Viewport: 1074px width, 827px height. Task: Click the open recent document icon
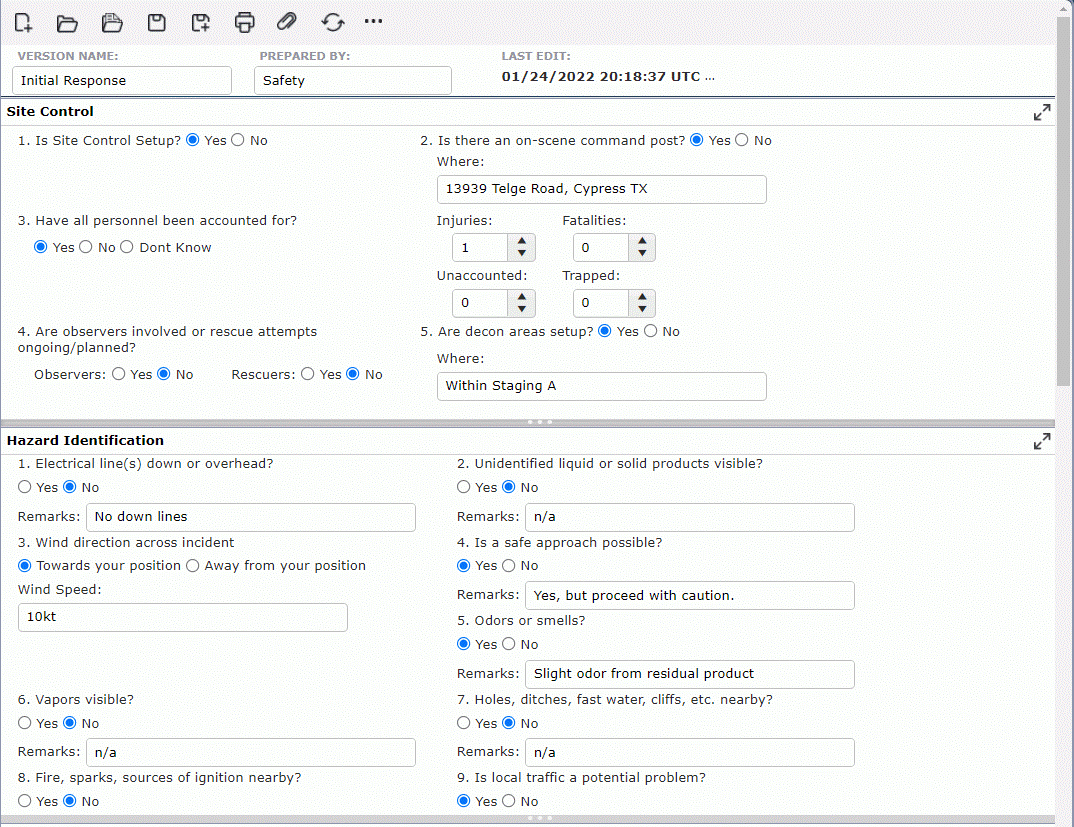click(x=111, y=22)
